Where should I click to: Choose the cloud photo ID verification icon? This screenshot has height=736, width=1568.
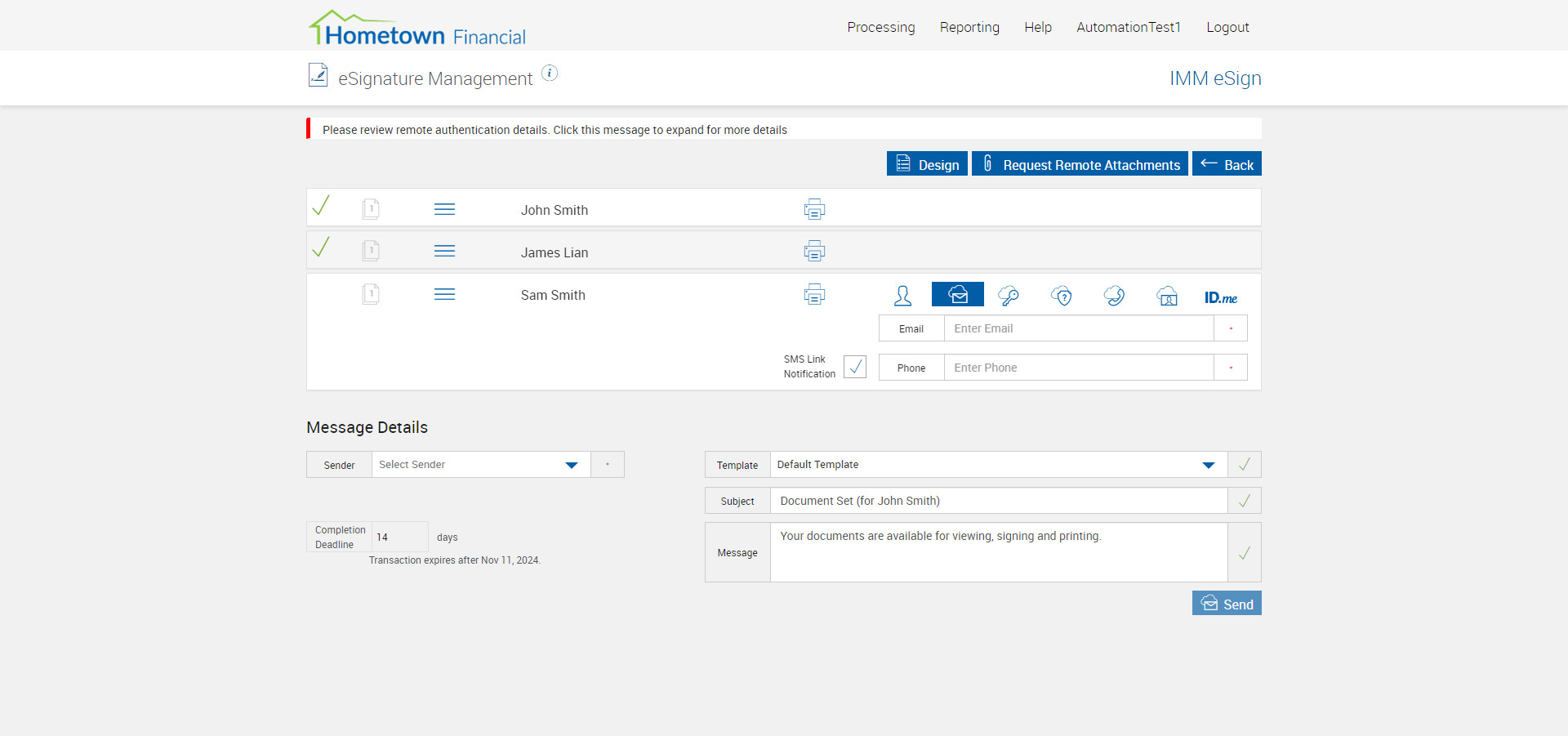1168,296
